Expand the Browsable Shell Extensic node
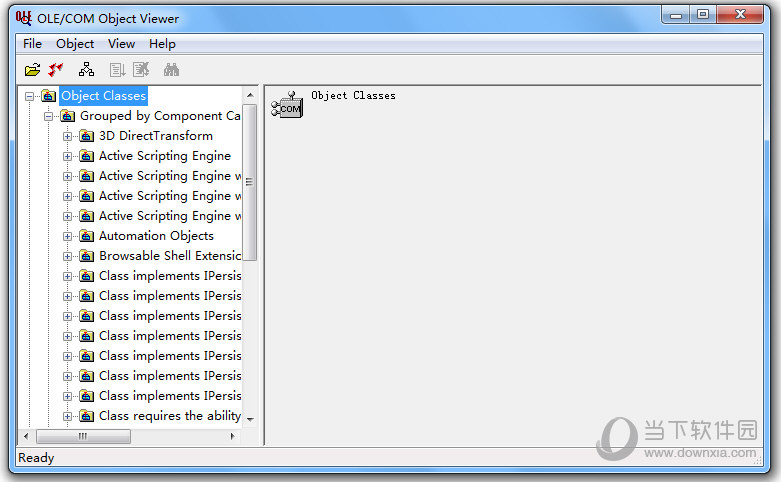781x482 pixels. coord(67,256)
